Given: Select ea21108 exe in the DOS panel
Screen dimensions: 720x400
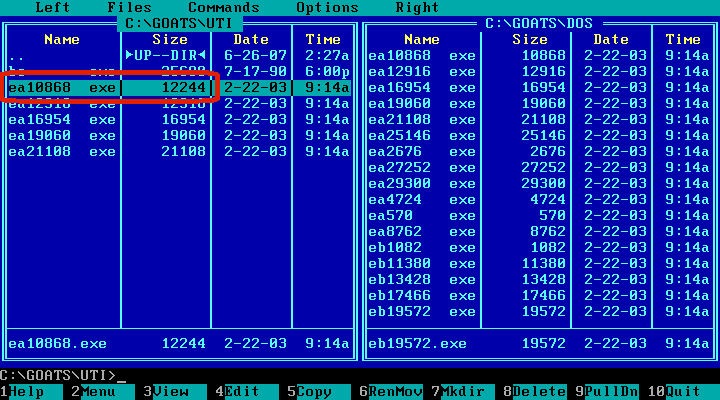Looking at the screenshot, I should pyautogui.click(x=539, y=119).
